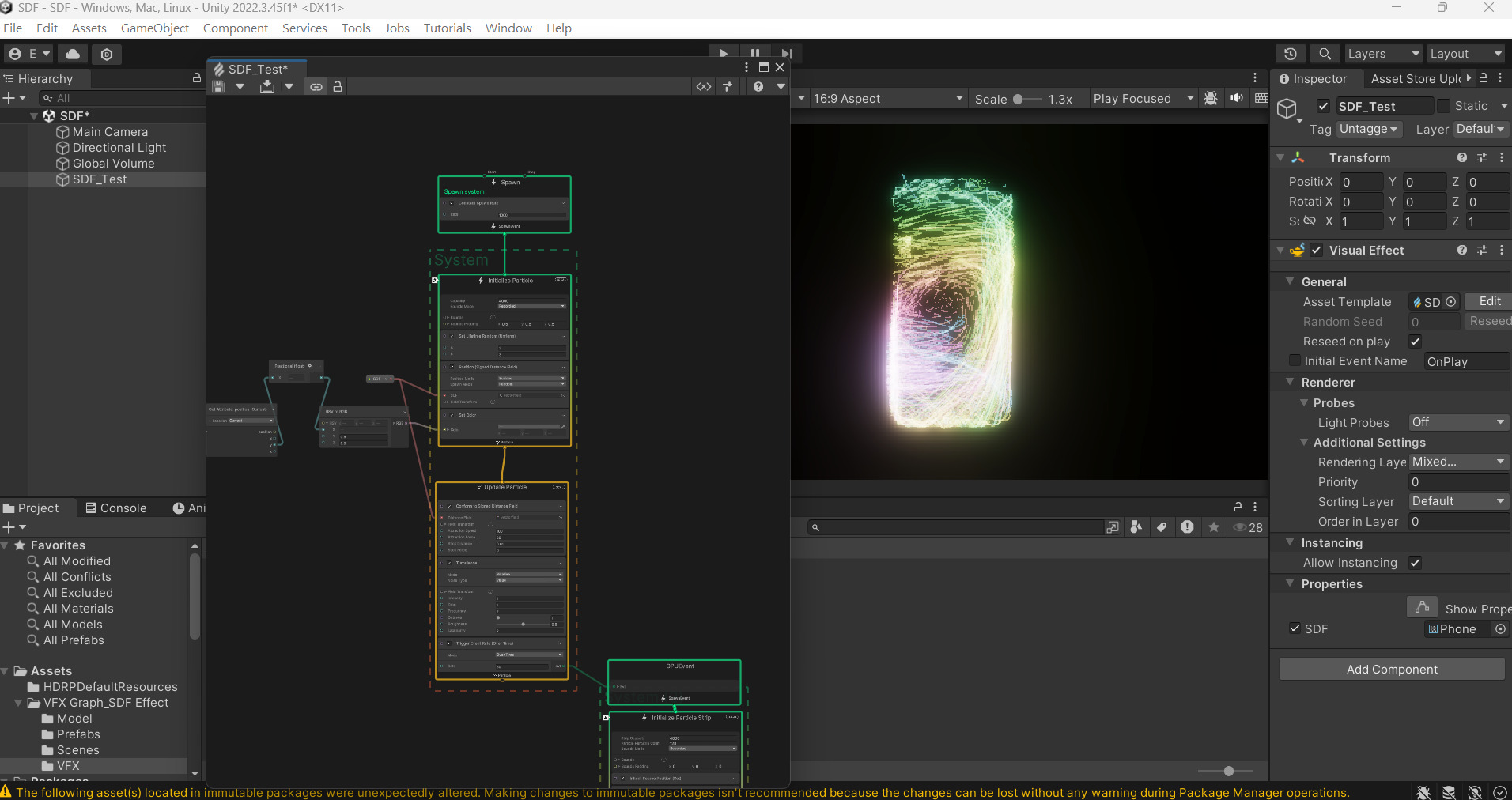This screenshot has width=1512, height=800.
Task: Click the Unity Cloud icon in the toolbar
Action: coord(73,54)
